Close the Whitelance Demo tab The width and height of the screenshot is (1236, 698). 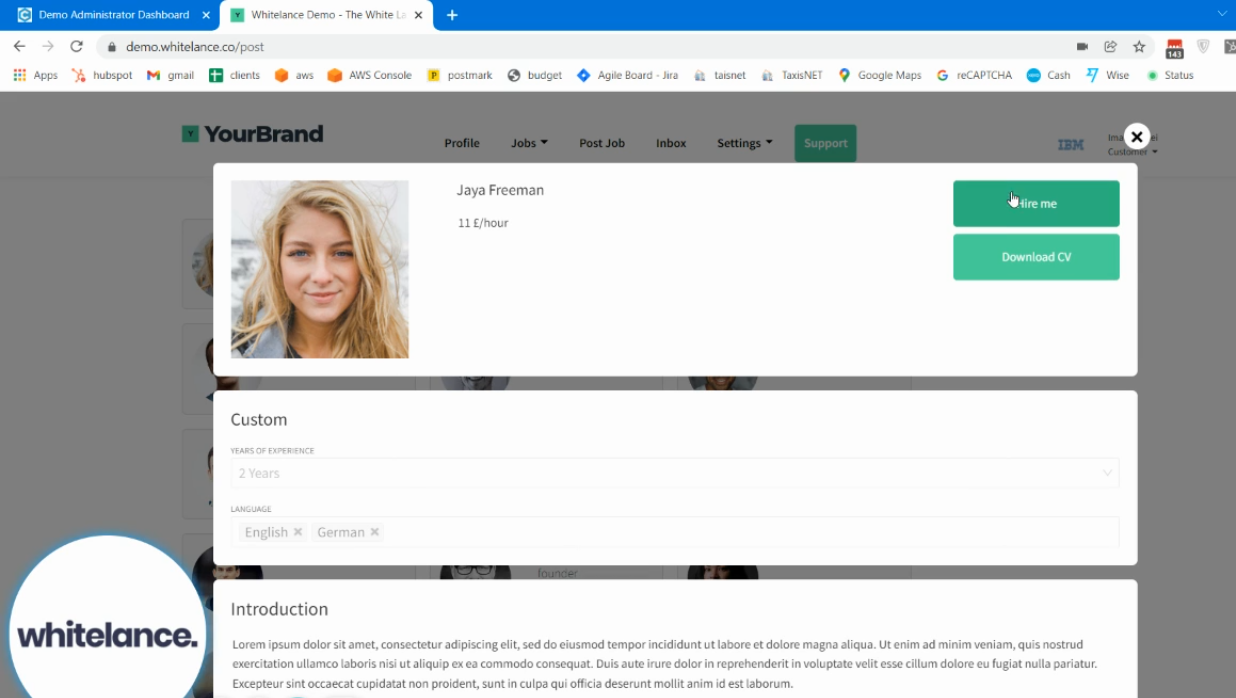(419, 15)
